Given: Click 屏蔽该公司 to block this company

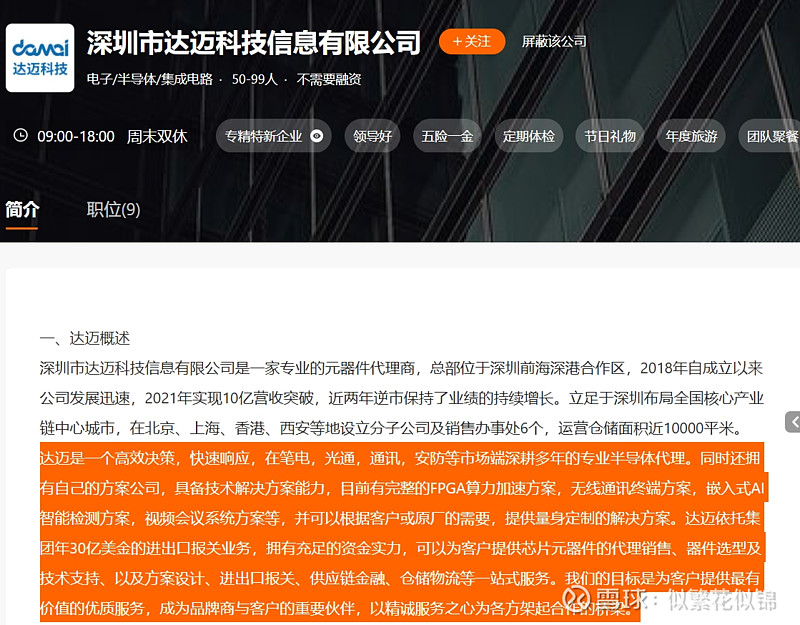Looking at the screenshot, I should (554, 41).
